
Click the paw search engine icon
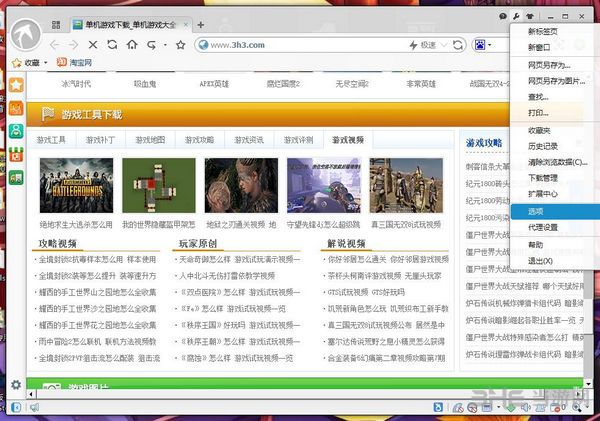coord(482,45)
